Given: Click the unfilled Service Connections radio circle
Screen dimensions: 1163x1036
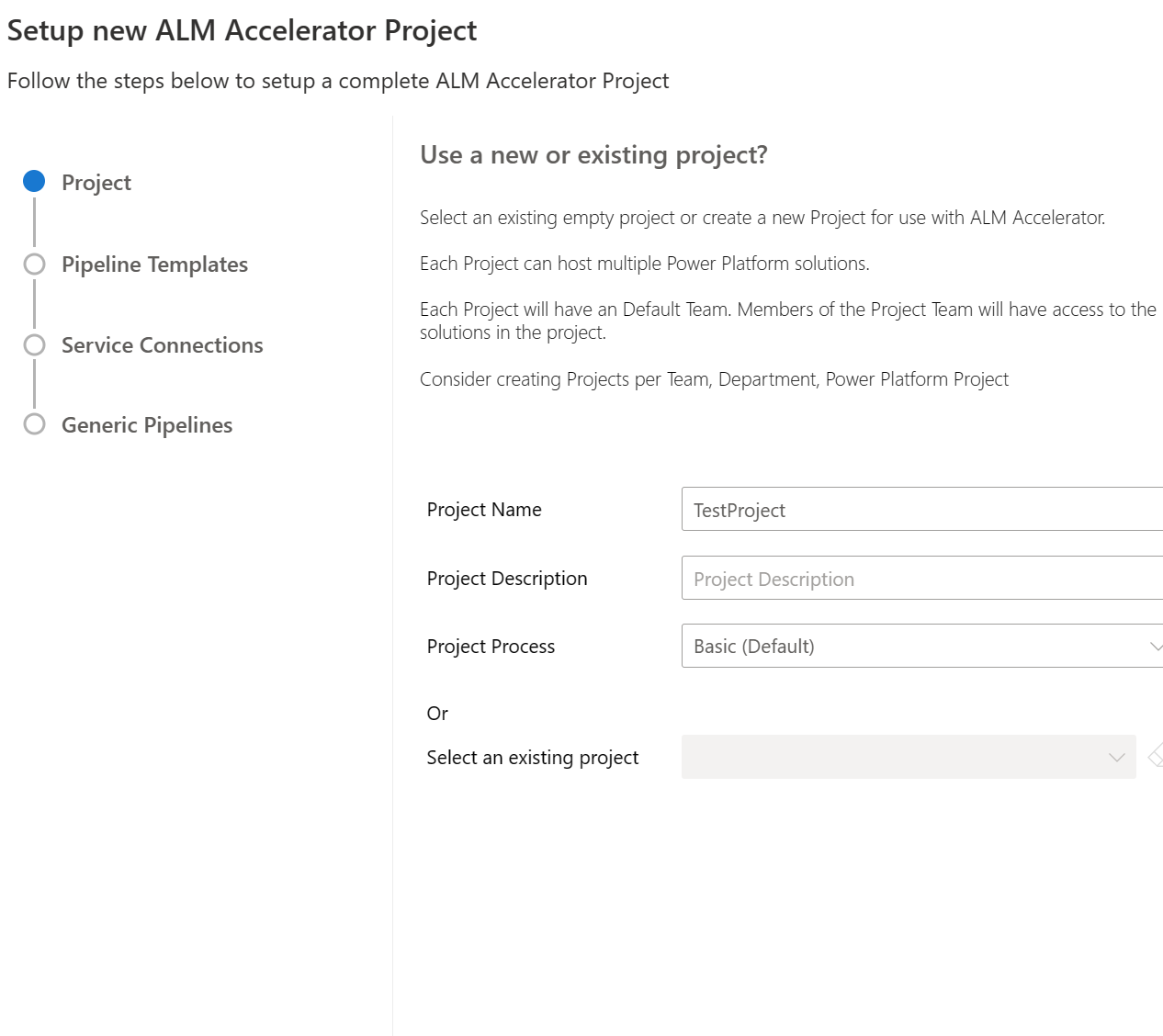Looking at the screenshot, I should [x=35, y=344].
